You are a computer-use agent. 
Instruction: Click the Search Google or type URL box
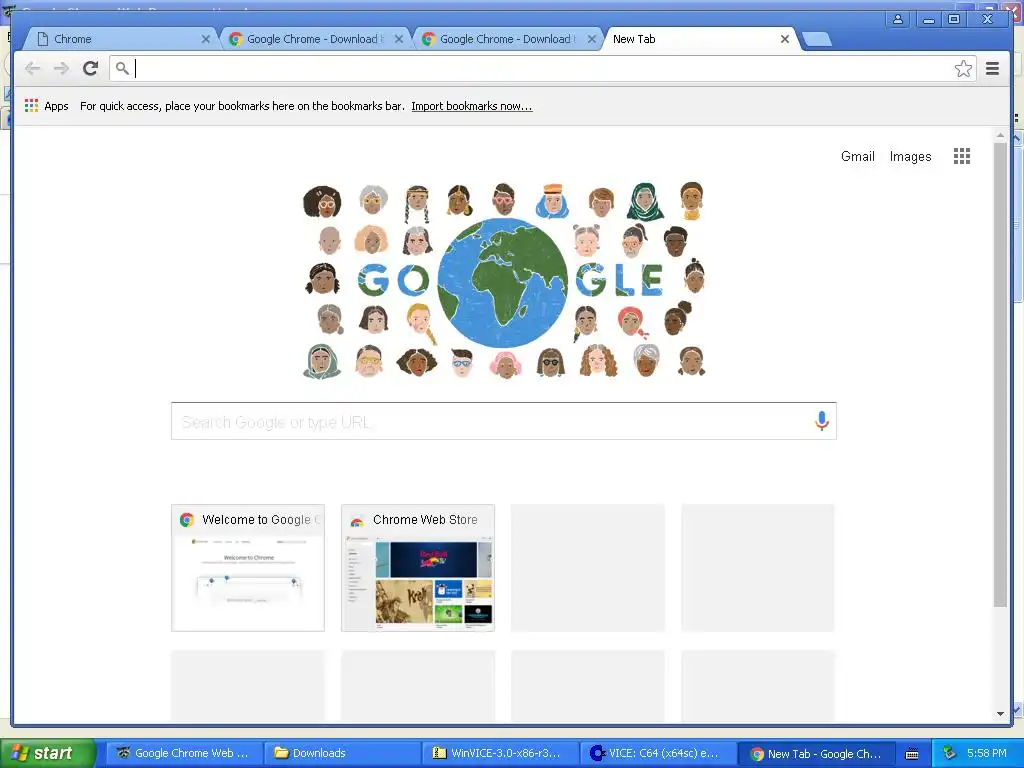coord(504,421)
